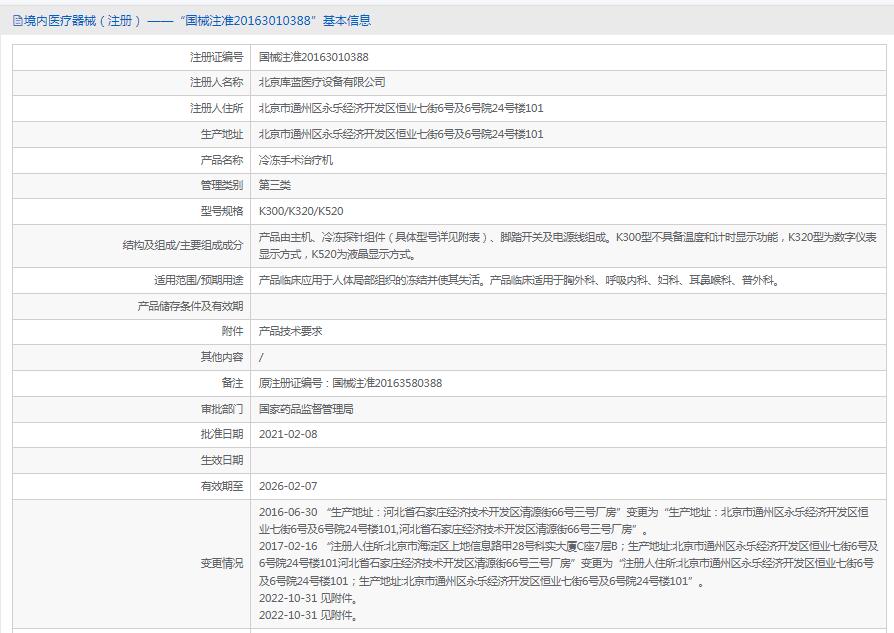Click the label '适用范围/预期用途'

pos(198,280)
